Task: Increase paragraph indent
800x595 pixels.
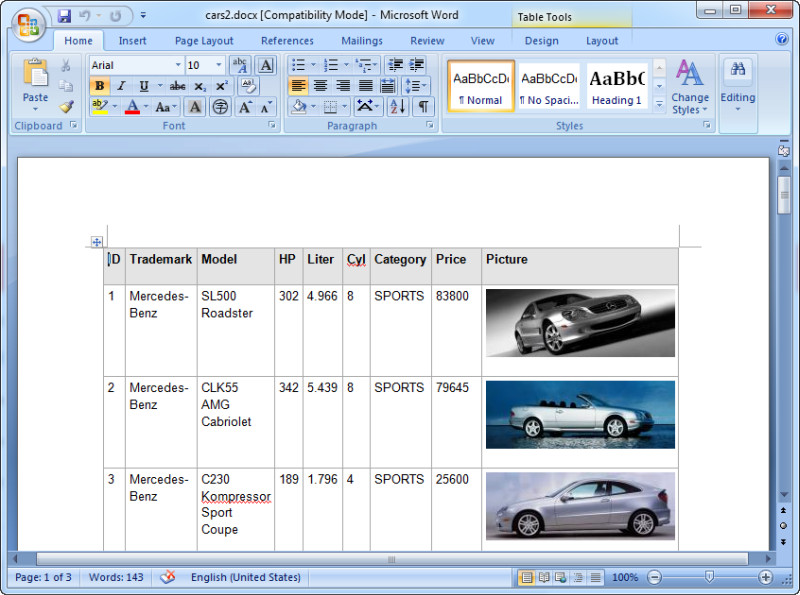Action: click(x=417, y=65)
